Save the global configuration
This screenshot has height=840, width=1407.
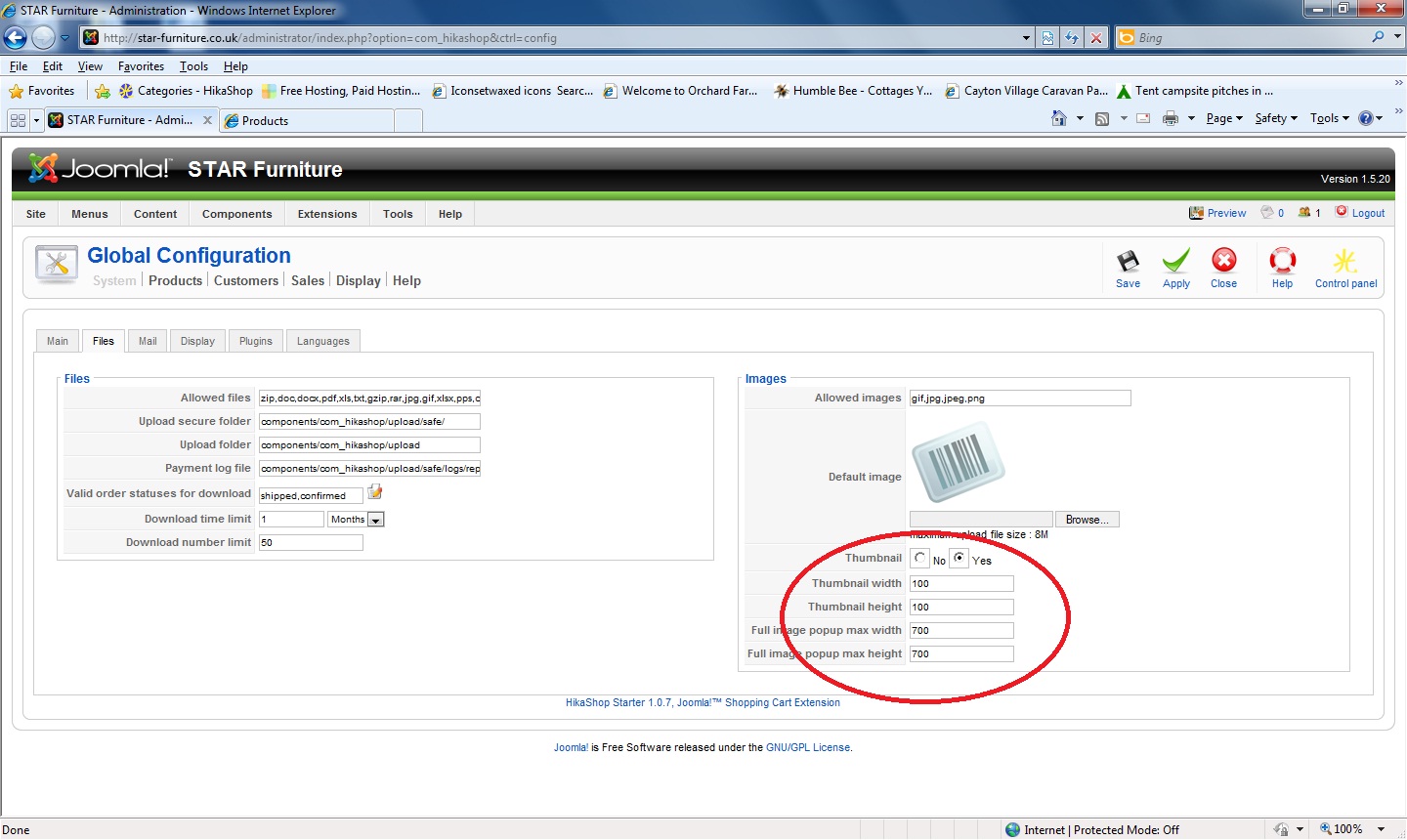[x=1128, y=269]
